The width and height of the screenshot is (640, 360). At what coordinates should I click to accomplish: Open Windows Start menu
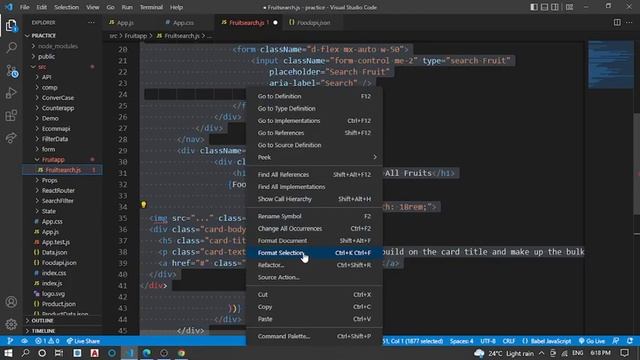(x=8, y=353)
